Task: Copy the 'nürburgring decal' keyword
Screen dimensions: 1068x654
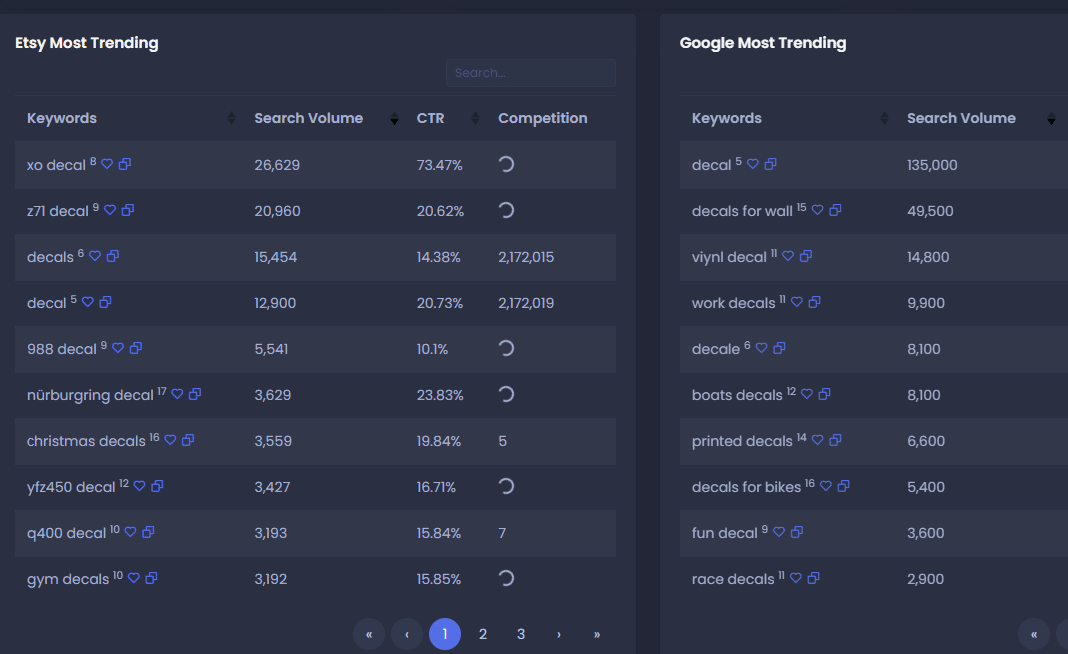Action: pyautogui.click(x=195, y=394)
